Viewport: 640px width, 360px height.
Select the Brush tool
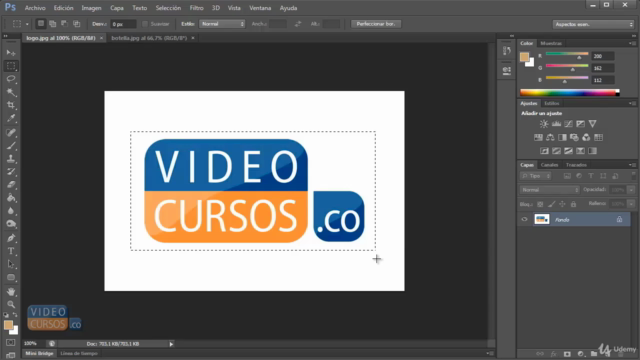pos(11,145)
